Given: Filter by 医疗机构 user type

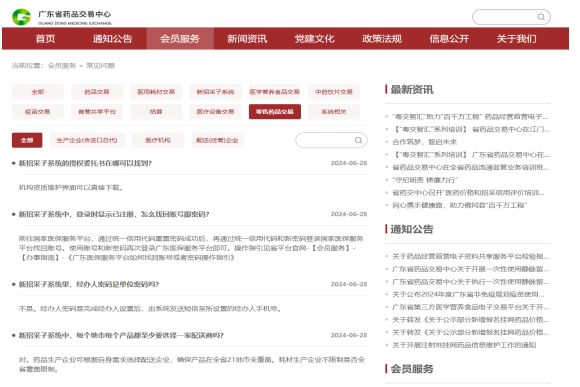Looking at the screenshot, I should [x=158, y=140].
